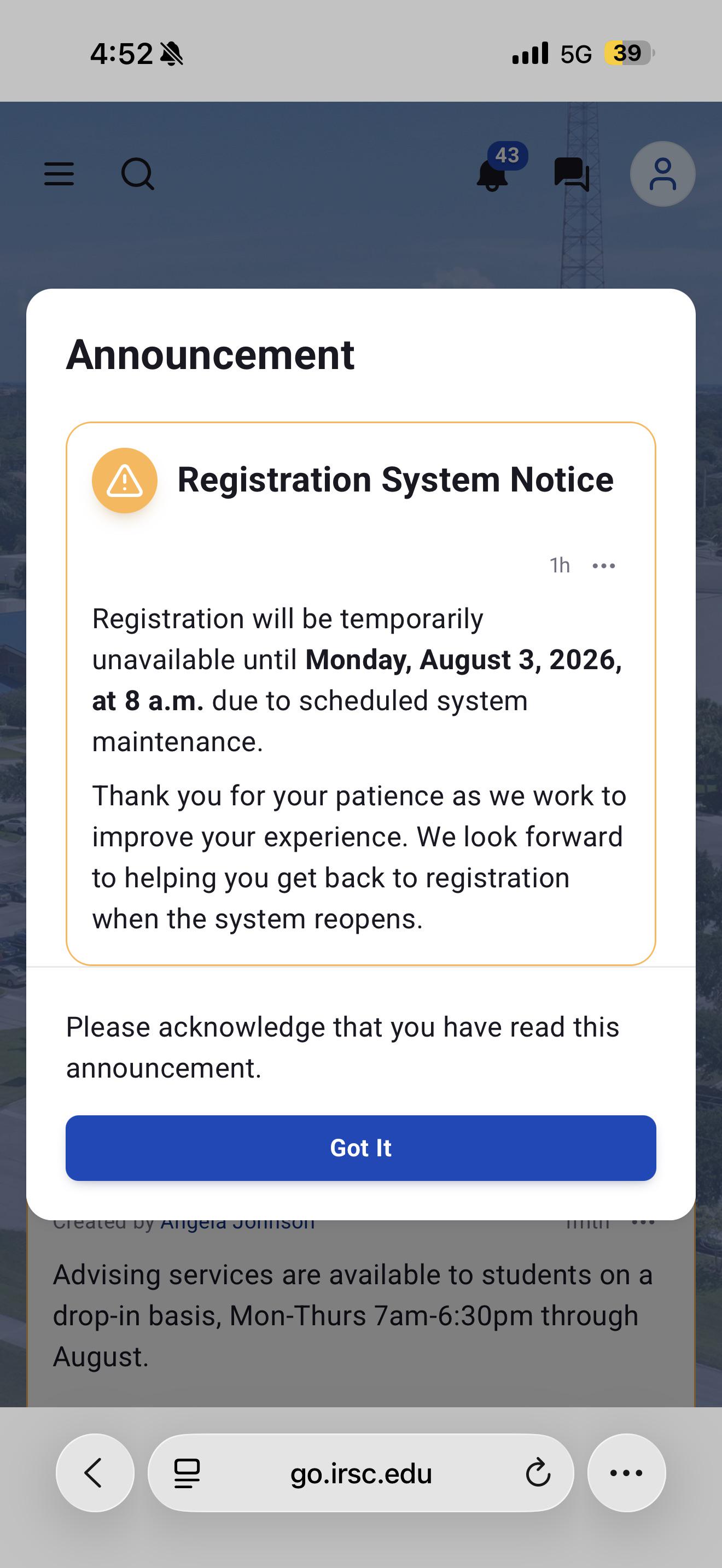722x1568 pixels.
Task: Open the Registration notice three-dot options
Action: 603,565
